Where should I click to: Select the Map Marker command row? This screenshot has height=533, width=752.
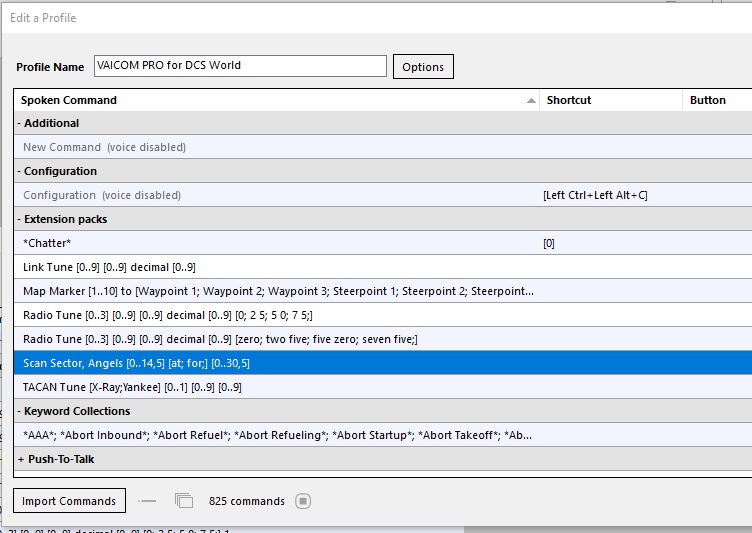(x=383, y=291)
